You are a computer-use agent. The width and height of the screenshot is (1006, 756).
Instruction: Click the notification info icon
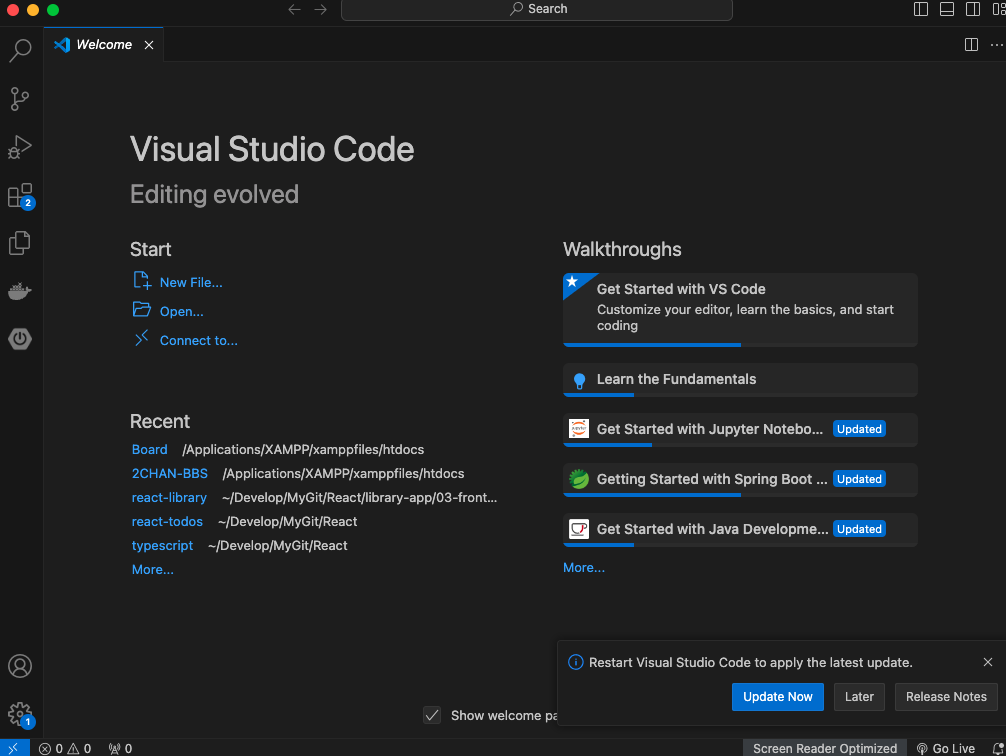(575, 662)
